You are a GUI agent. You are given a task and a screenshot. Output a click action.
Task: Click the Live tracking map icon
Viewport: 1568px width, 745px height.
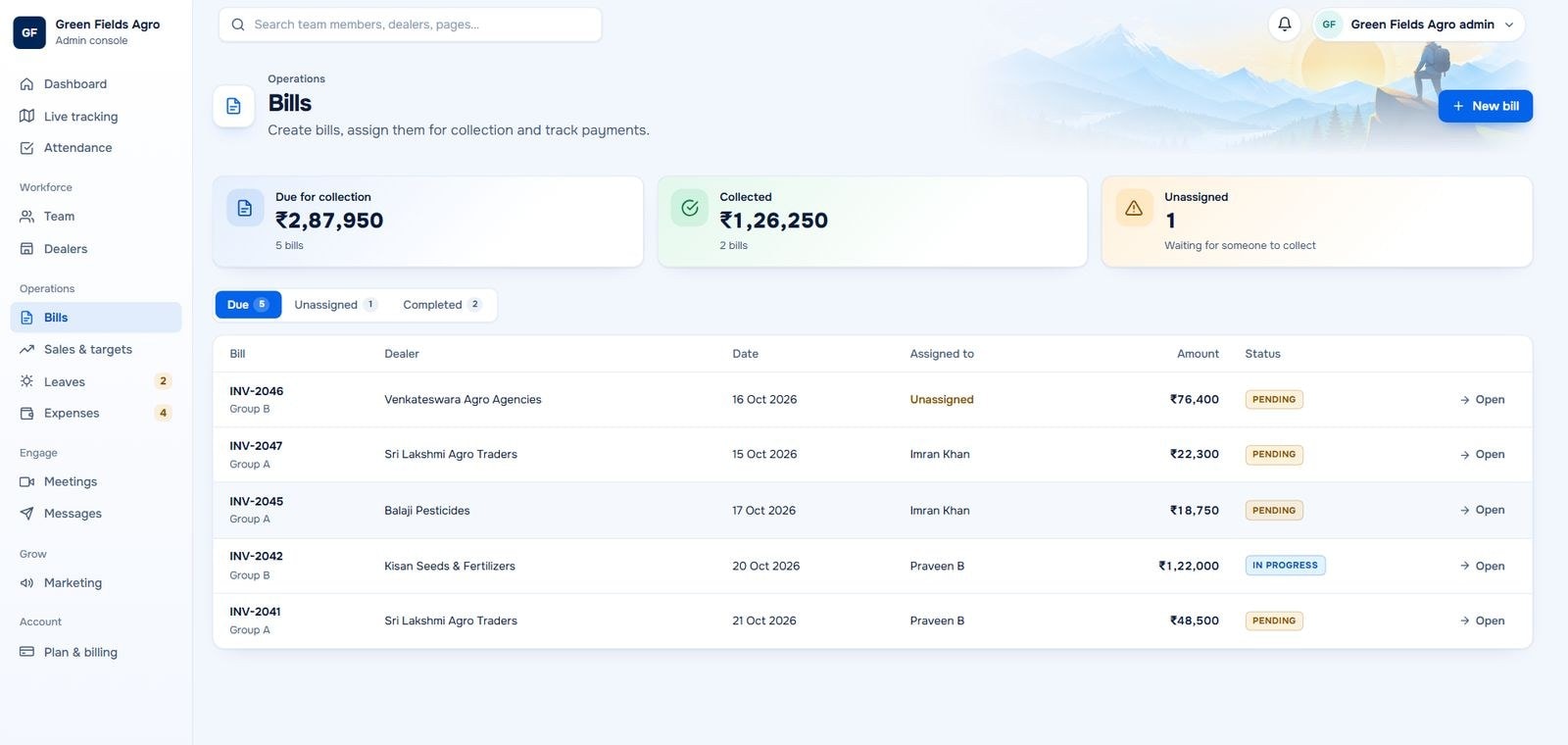[26, 116]
